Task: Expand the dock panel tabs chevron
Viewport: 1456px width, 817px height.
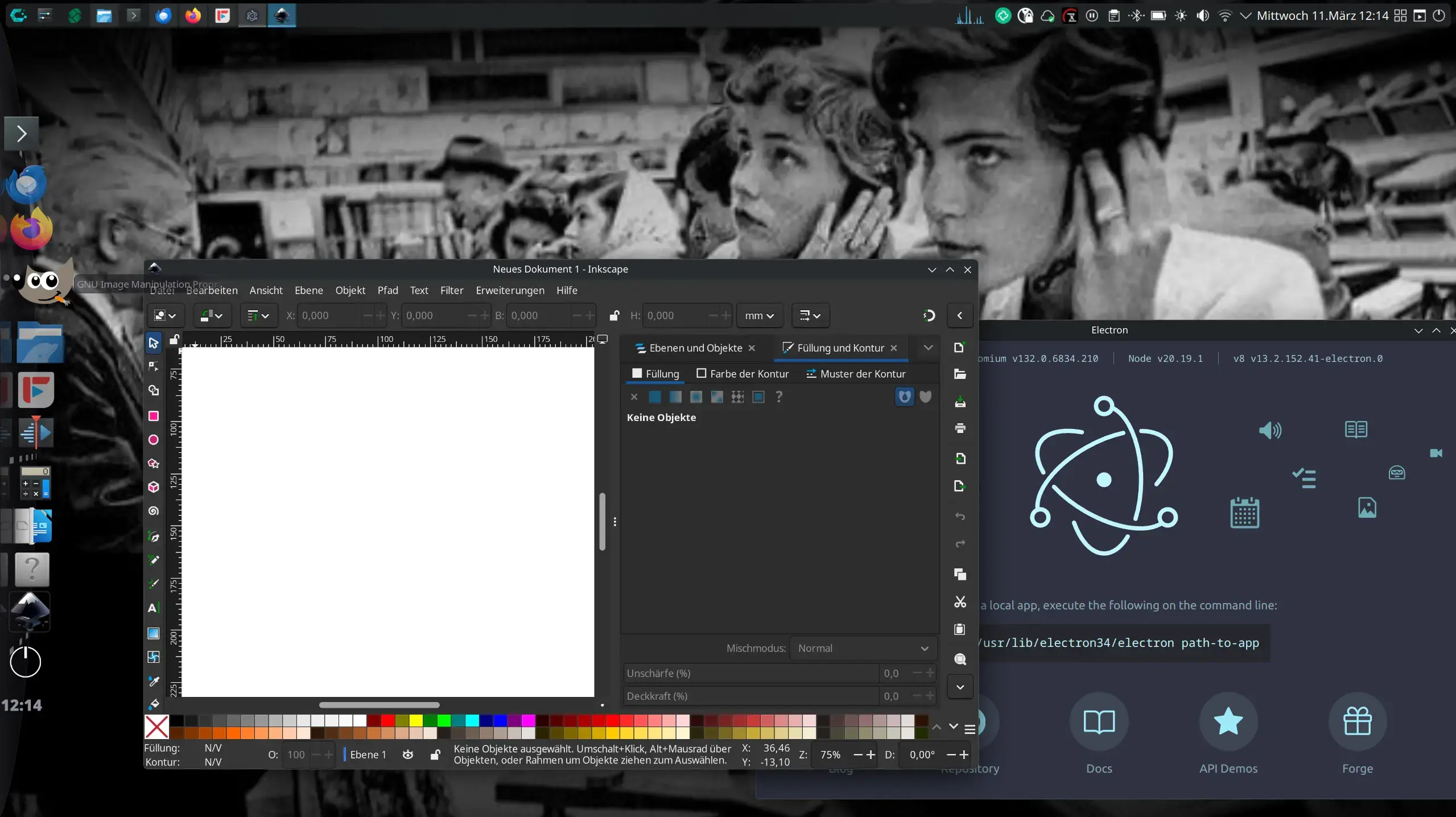Action: pos(928,348)
